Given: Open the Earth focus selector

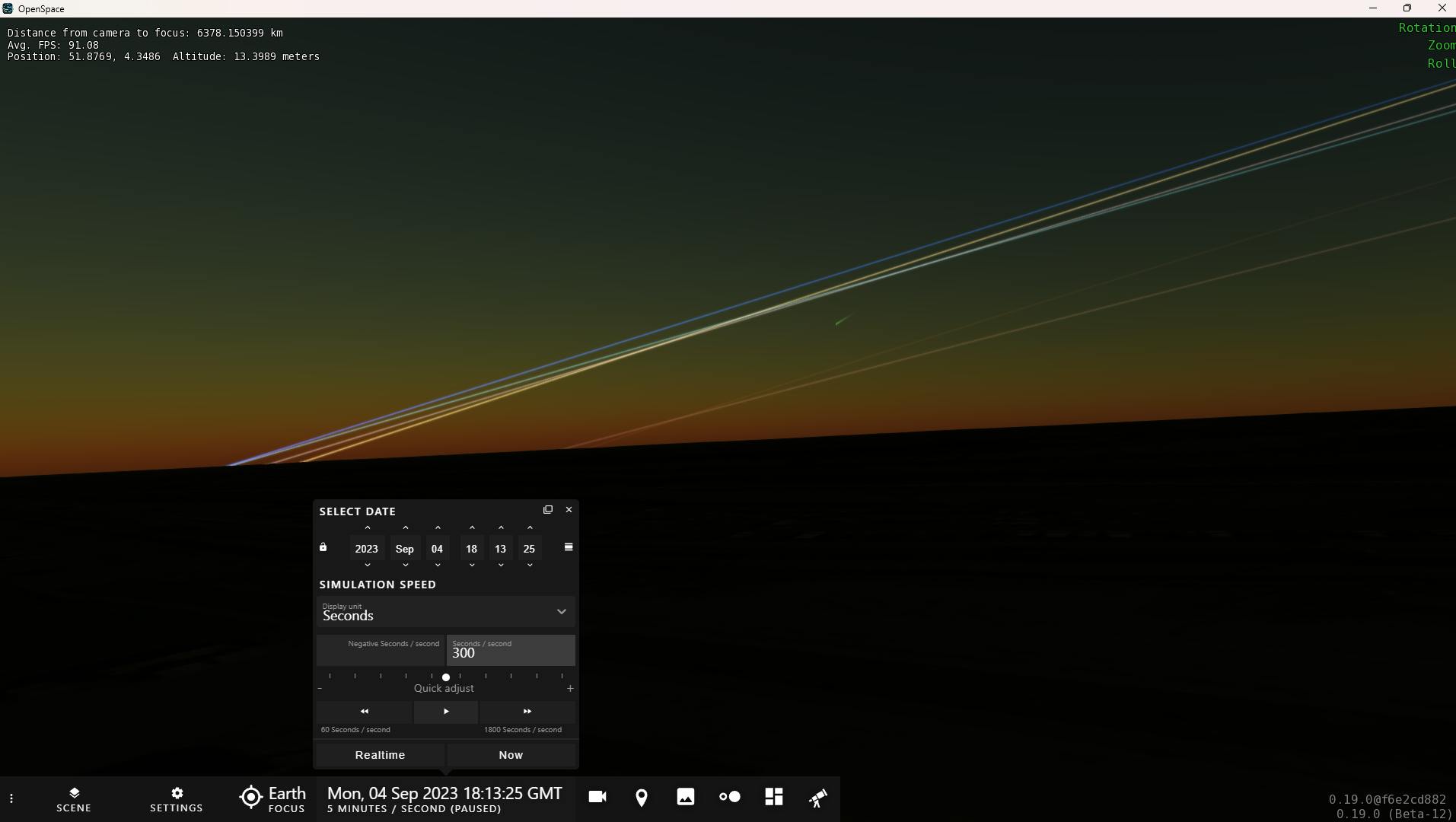Looking at the screenshot, I should (x=272, y=799).
